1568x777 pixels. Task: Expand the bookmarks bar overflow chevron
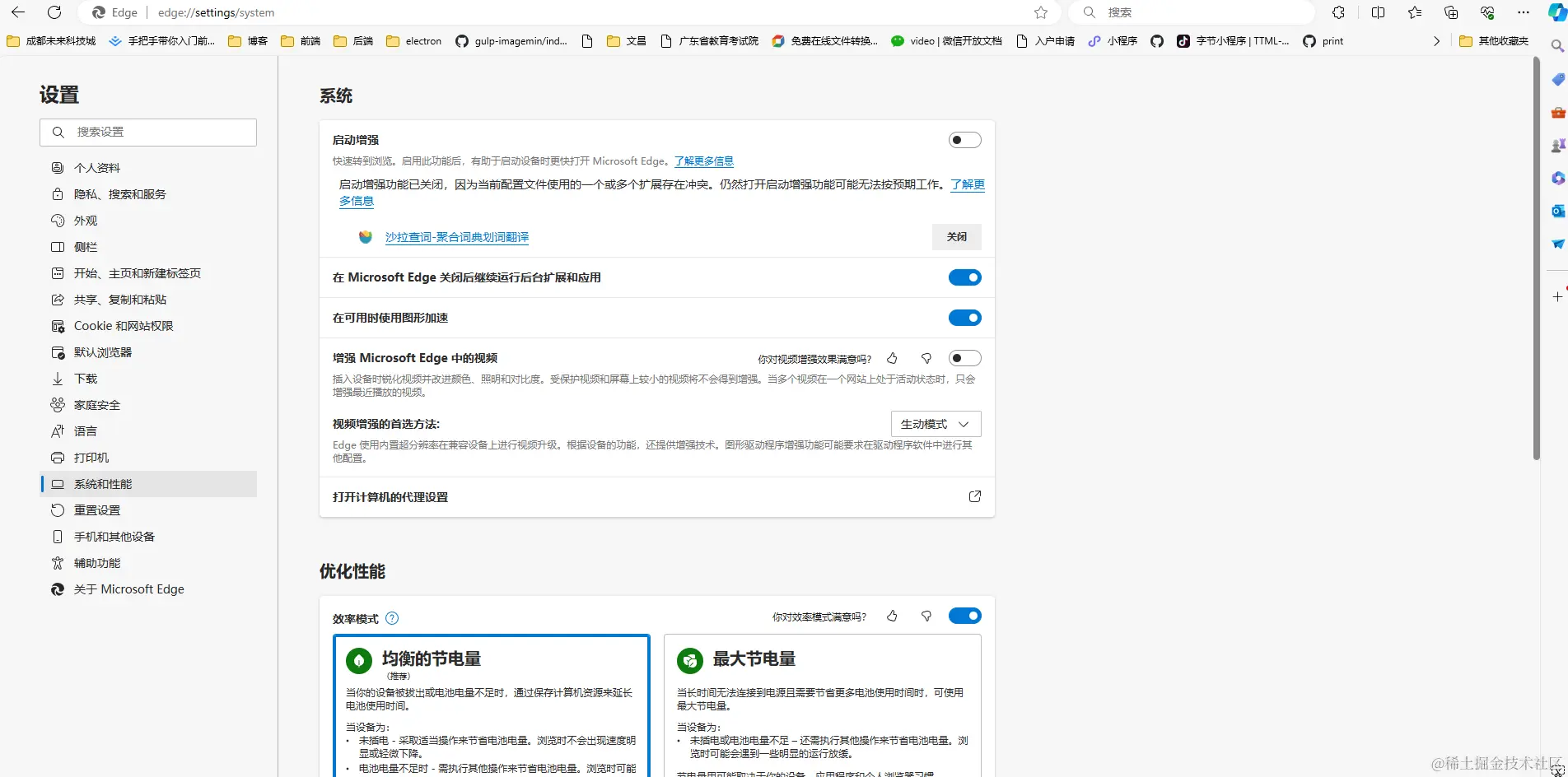[1437, 41]
